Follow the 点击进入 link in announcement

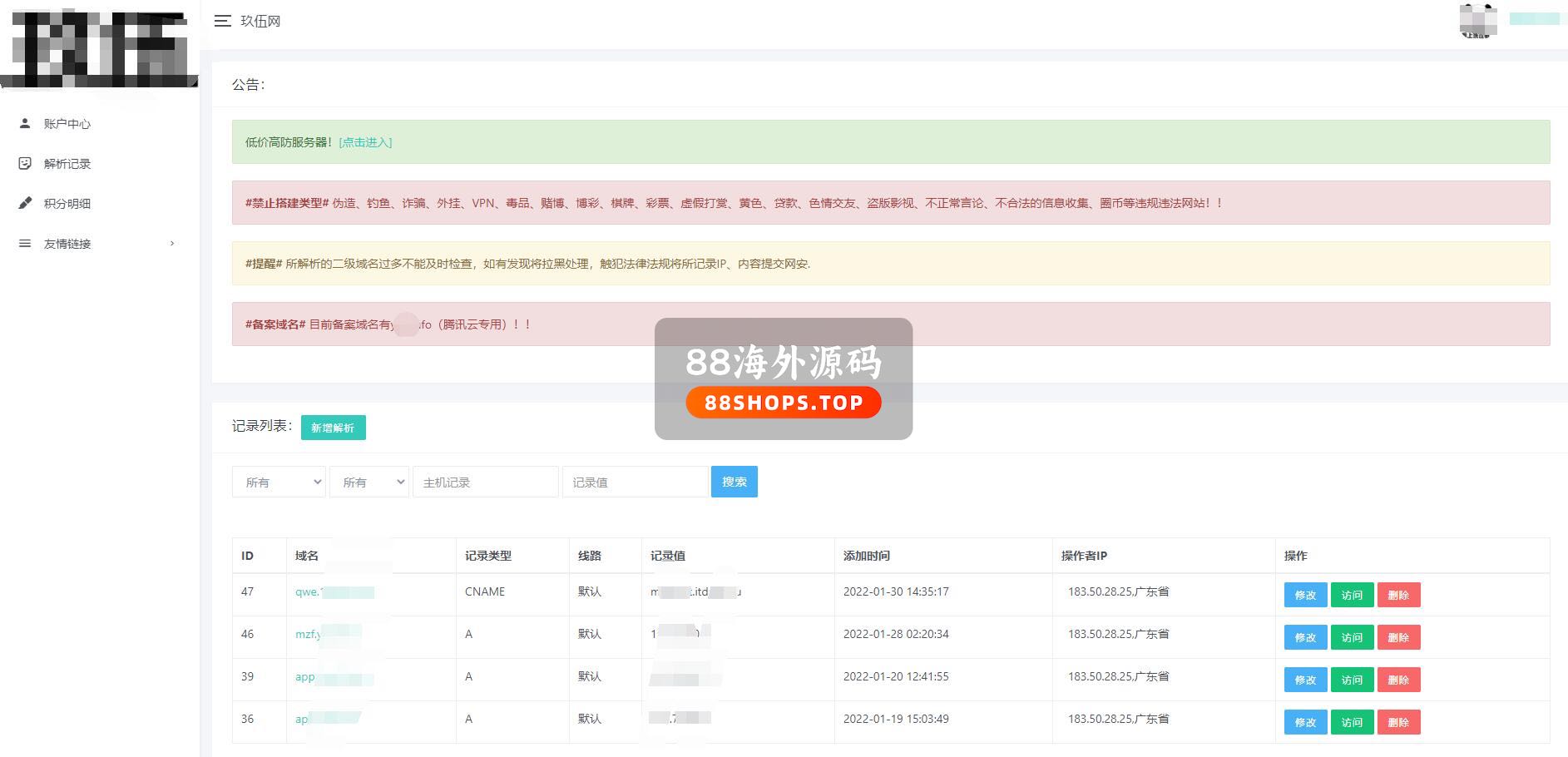[365, 142]
